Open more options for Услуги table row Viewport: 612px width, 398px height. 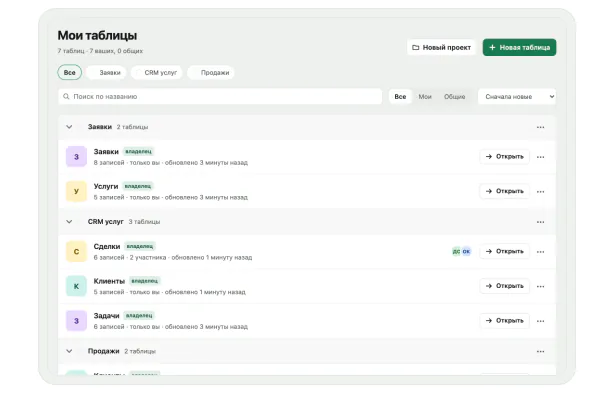[540, 192]
